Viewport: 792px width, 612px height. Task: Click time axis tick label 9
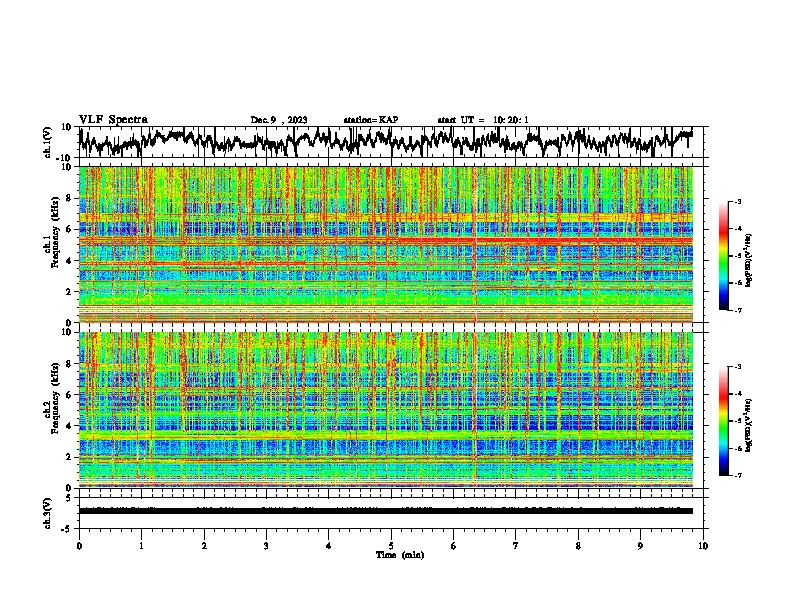pyautogui.click(x=640, y=546)
